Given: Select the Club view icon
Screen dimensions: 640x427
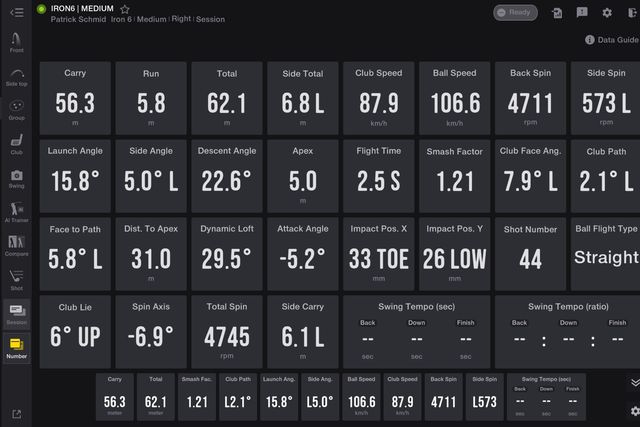Looking at the screenshot, I should 16,144.
